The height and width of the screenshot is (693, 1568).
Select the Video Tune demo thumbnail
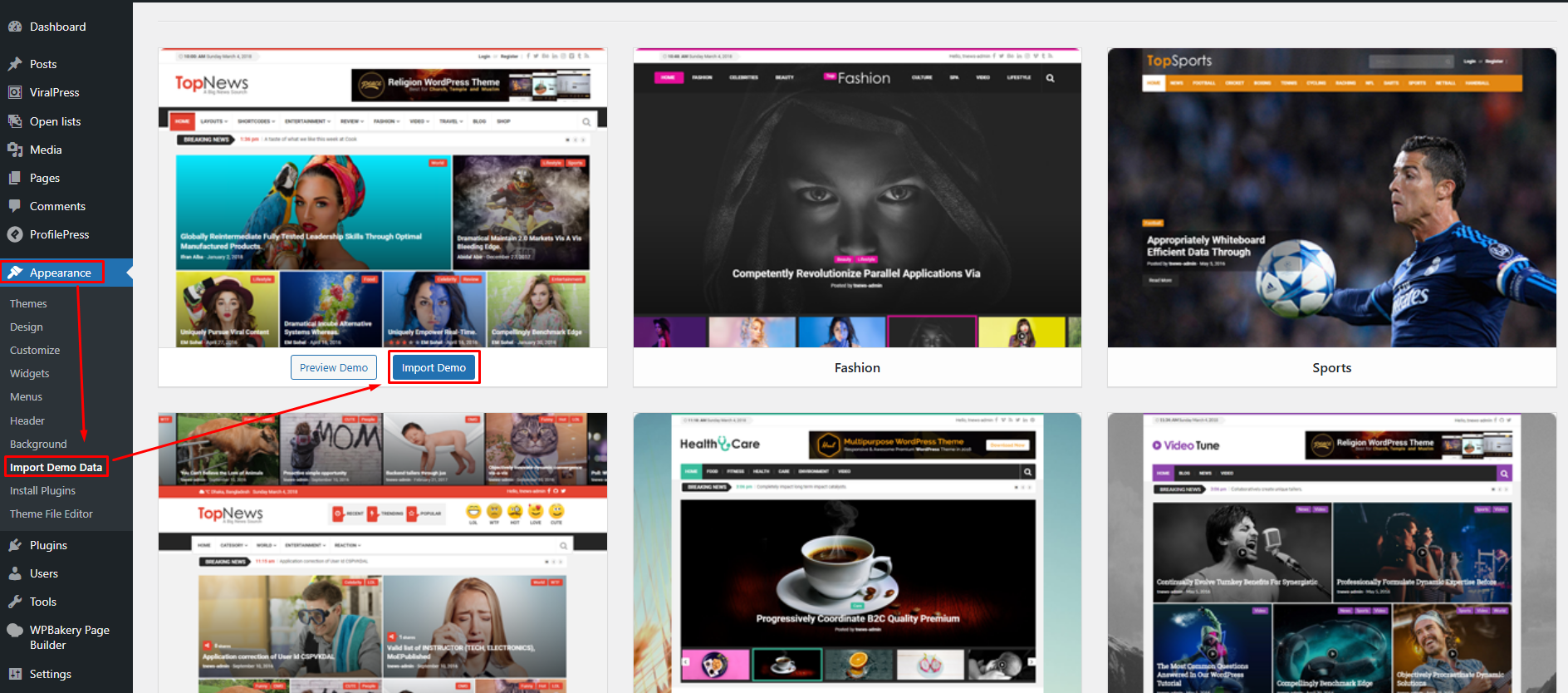(1332, 553)
